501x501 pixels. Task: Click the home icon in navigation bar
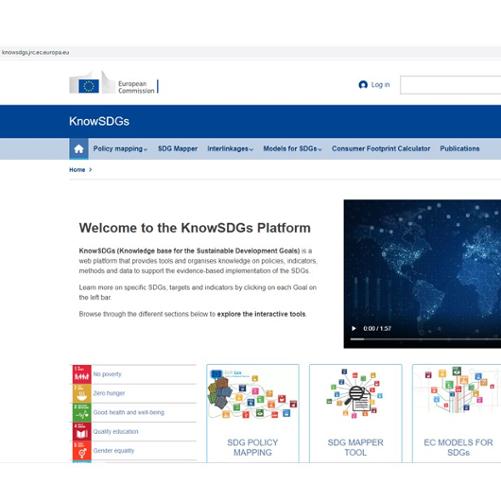point(79,149)
